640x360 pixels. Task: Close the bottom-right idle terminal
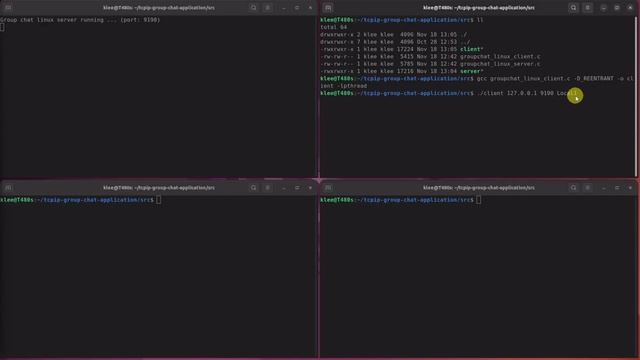click(x=630, y=187)
